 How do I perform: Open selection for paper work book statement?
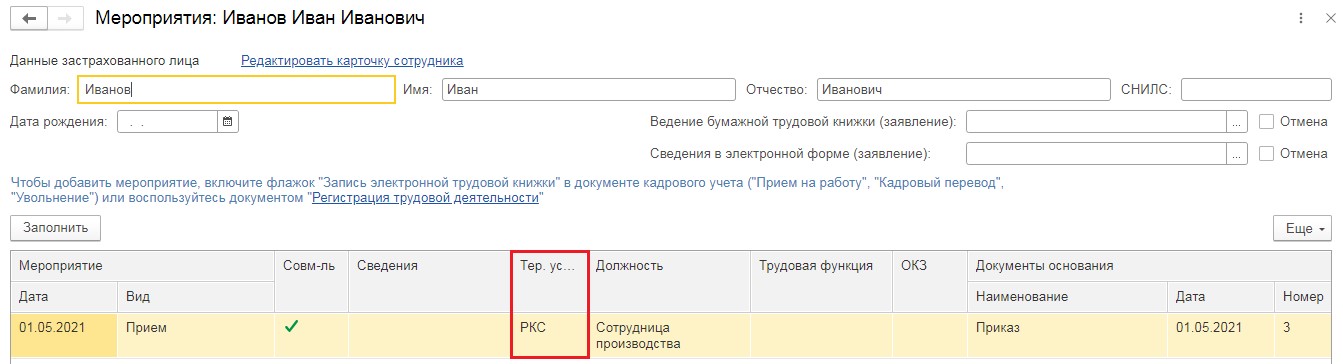[1237, 122]
